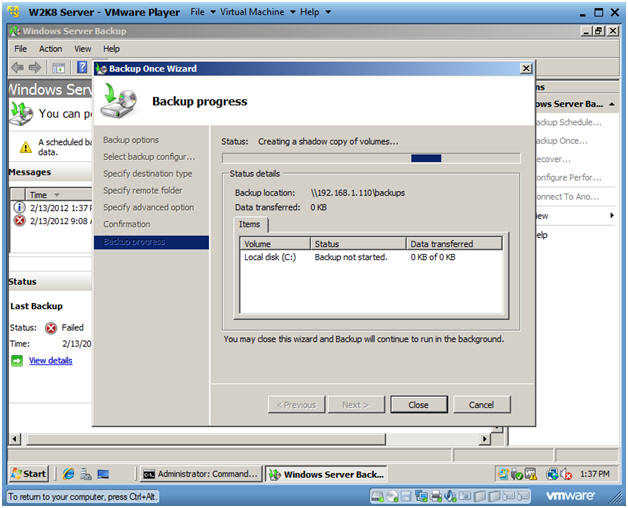Viewport: 628px width, 508px height.
Task: Click the blue Help toolbar icon
Action: 82,67
